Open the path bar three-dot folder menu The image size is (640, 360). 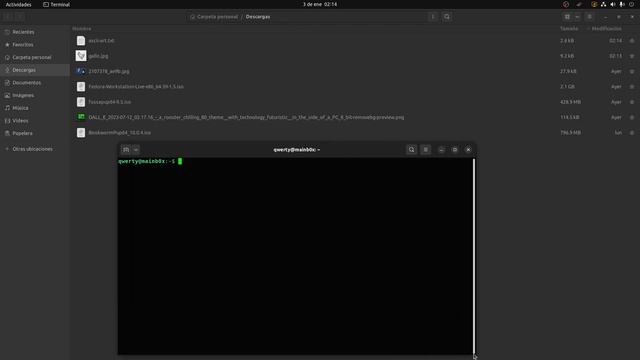coord(433,17)
